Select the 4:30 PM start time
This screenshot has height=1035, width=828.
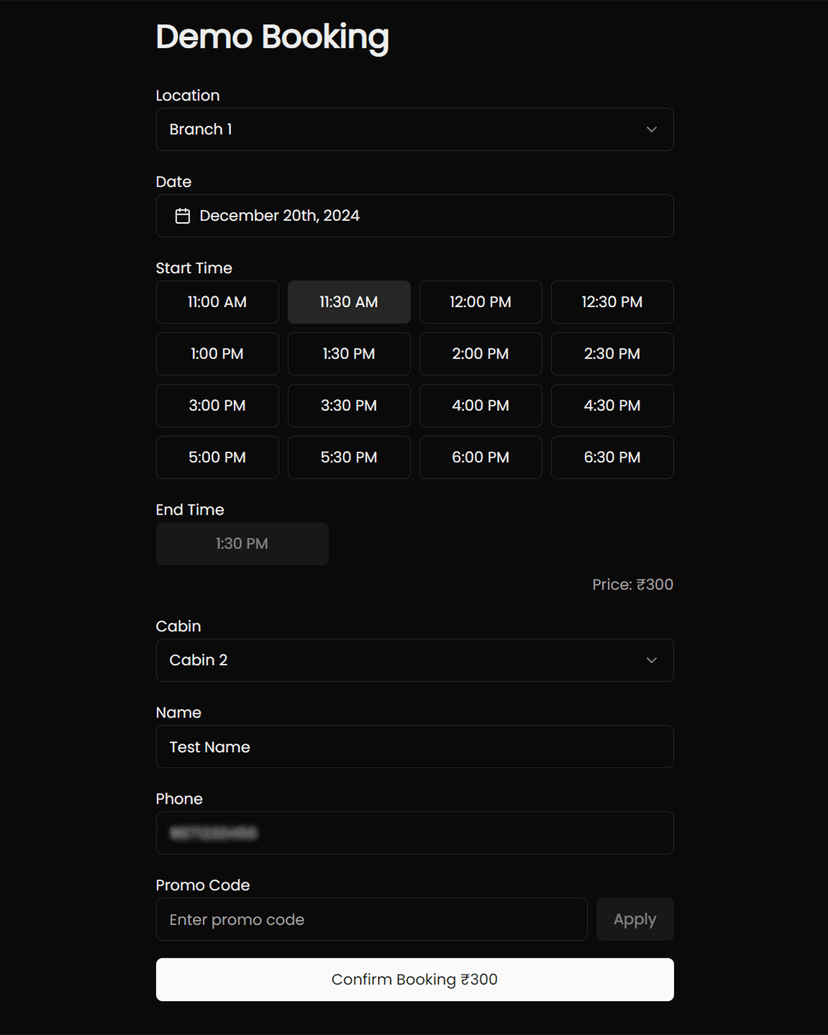(x=612, y=405)
